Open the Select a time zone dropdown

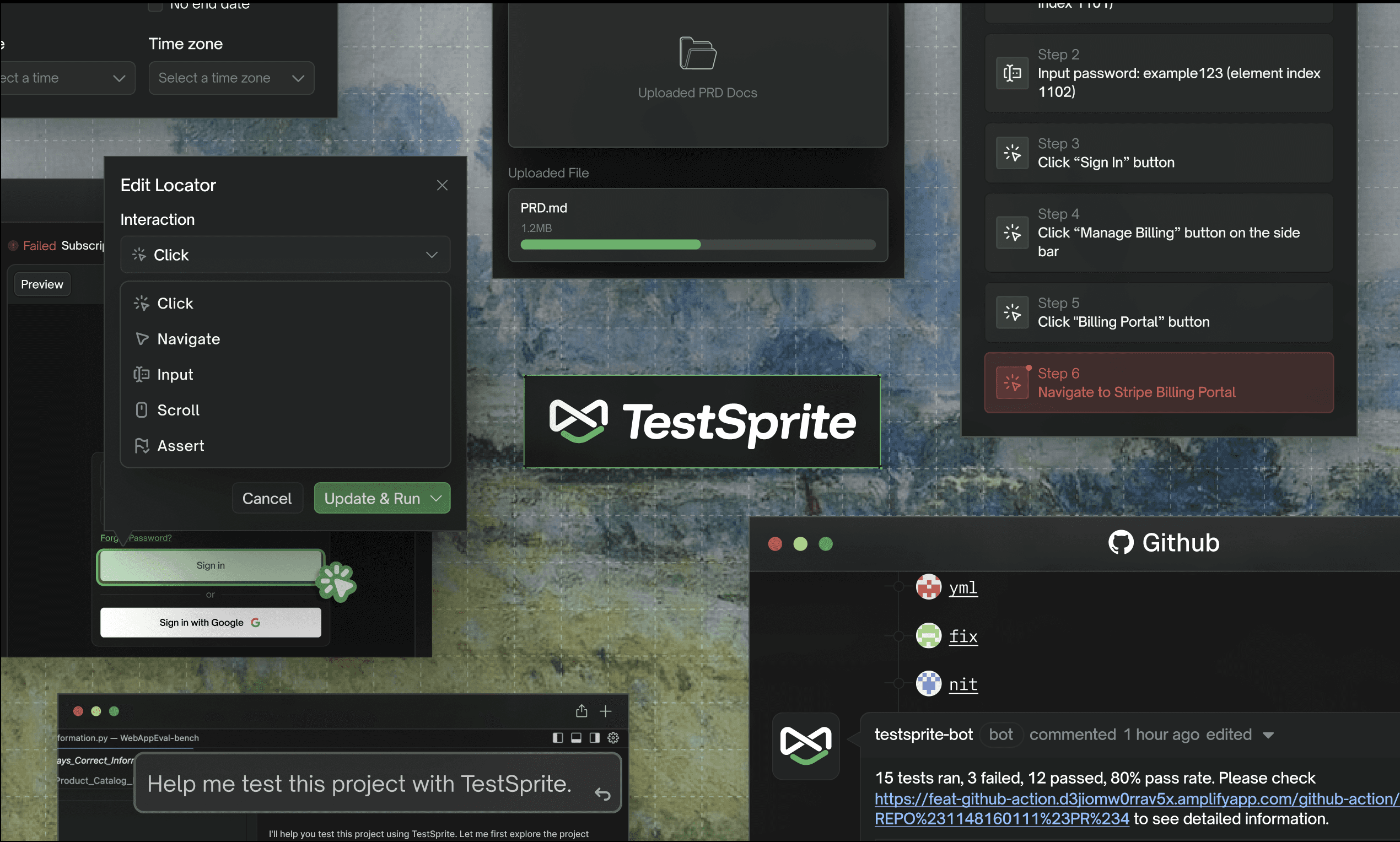pyautogui.click(x=231, y=78)
